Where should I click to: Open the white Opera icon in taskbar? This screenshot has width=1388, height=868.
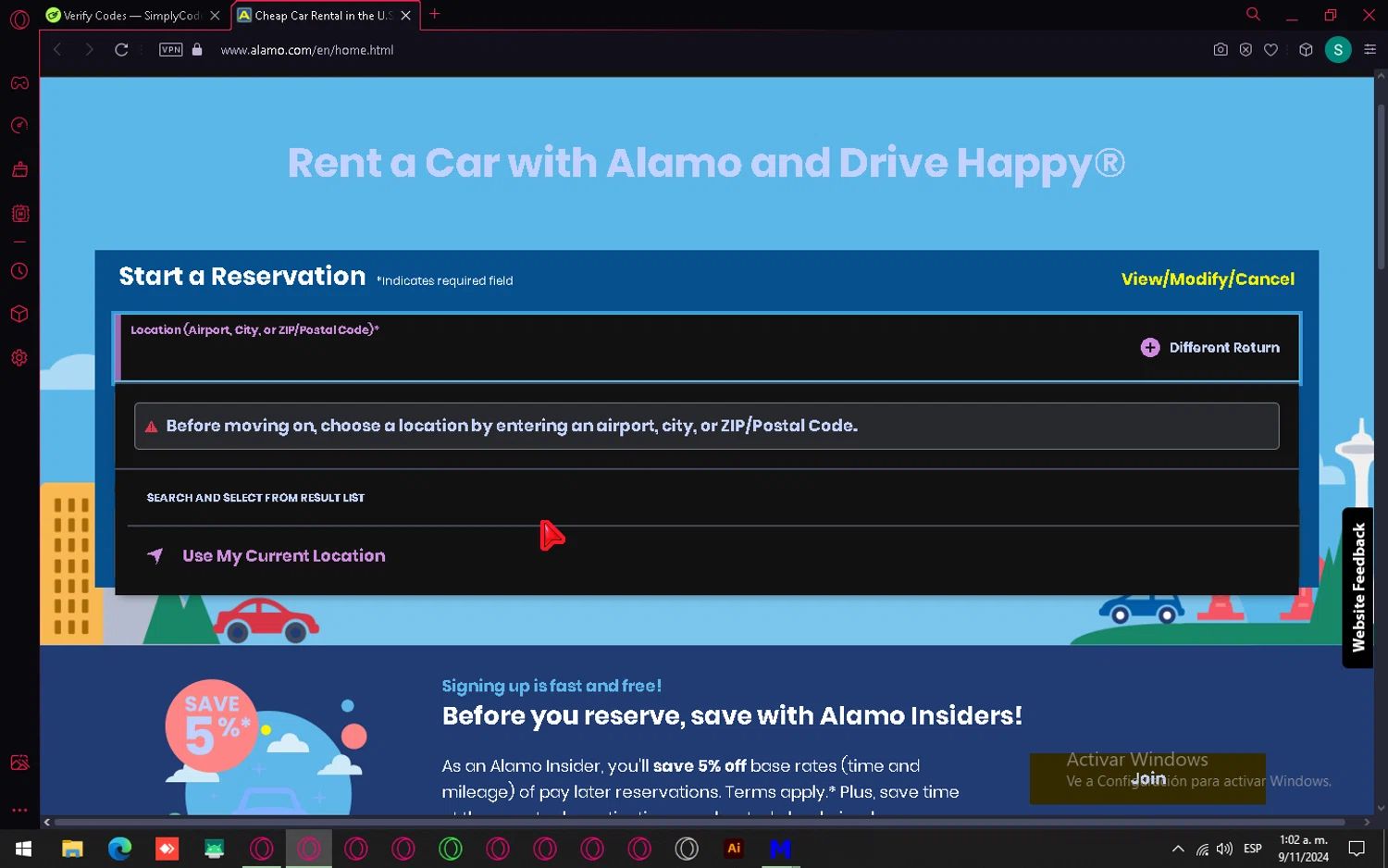tap(687, 849)
